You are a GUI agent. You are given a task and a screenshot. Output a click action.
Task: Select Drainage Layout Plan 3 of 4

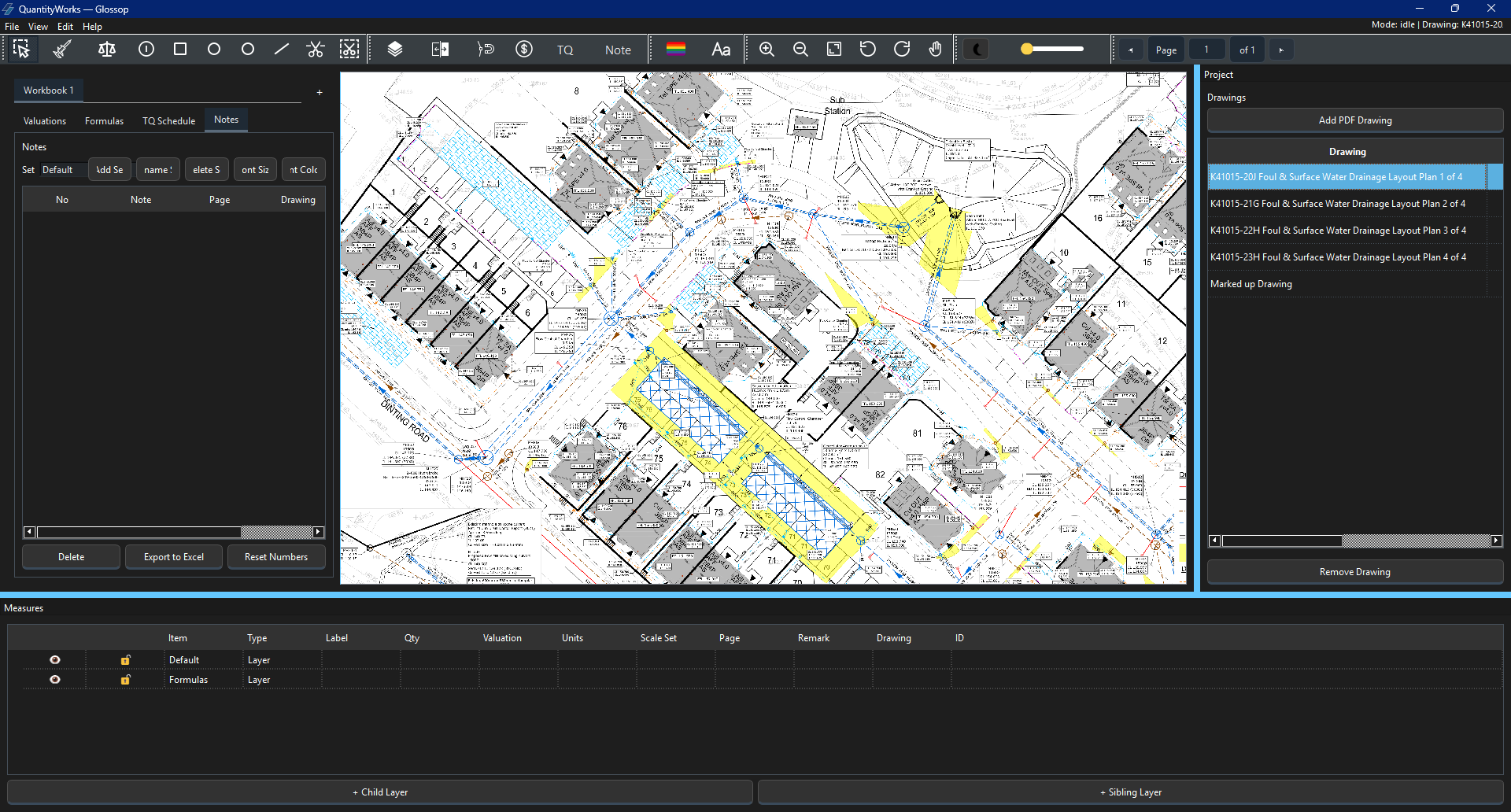1338,231
